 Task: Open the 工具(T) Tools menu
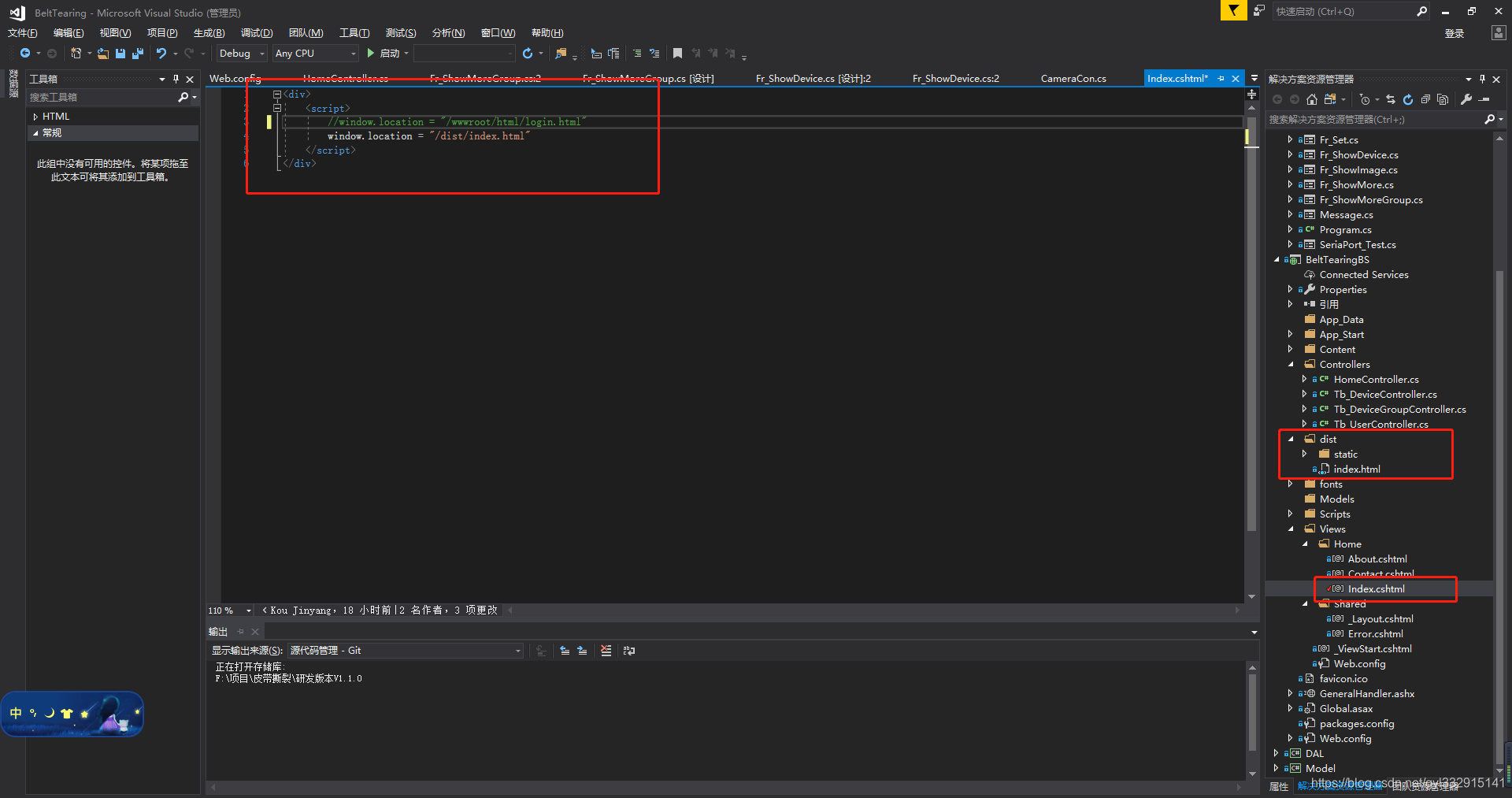(354, 33)
